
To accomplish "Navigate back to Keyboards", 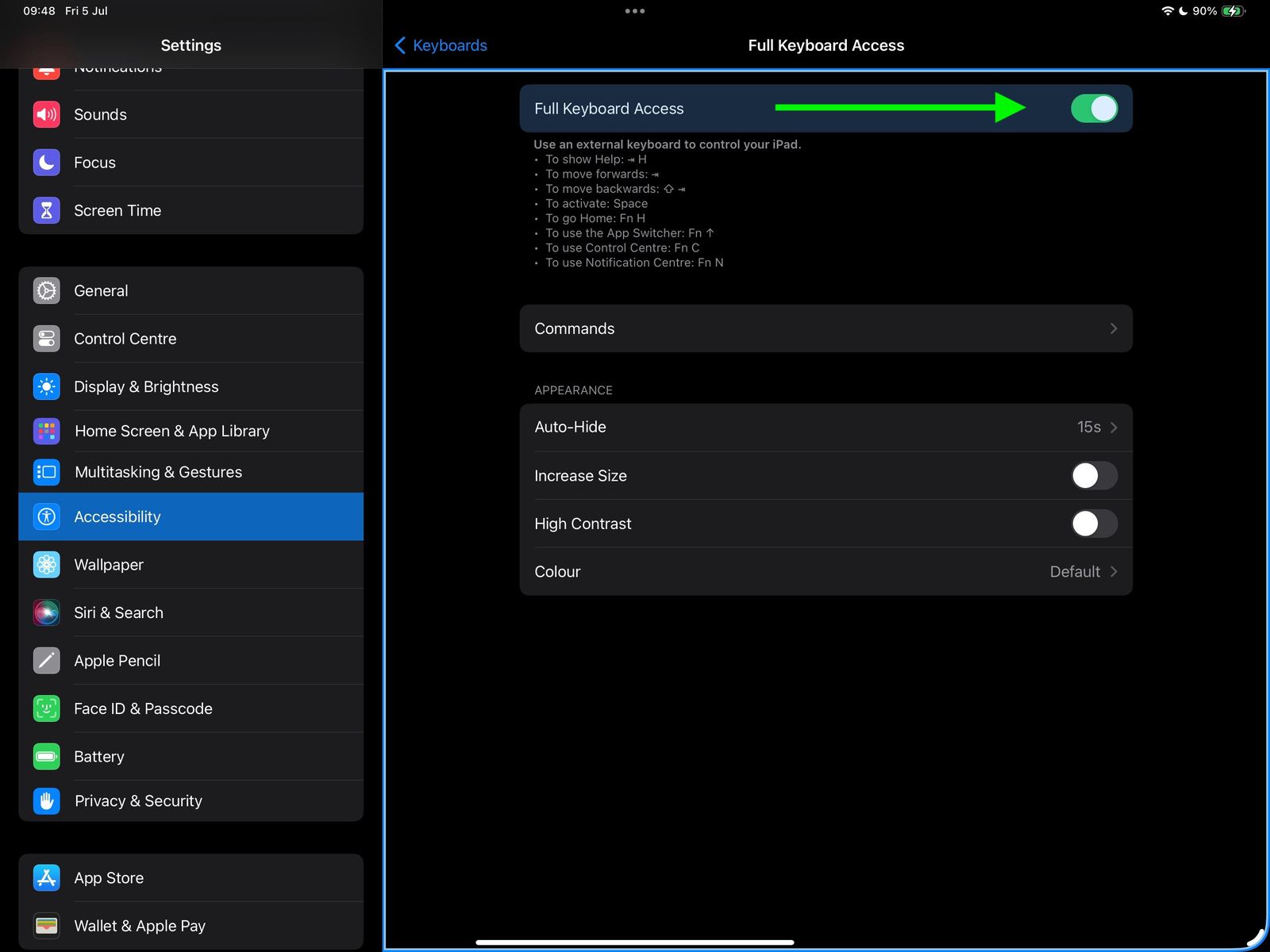I will [x=440, y=45].
